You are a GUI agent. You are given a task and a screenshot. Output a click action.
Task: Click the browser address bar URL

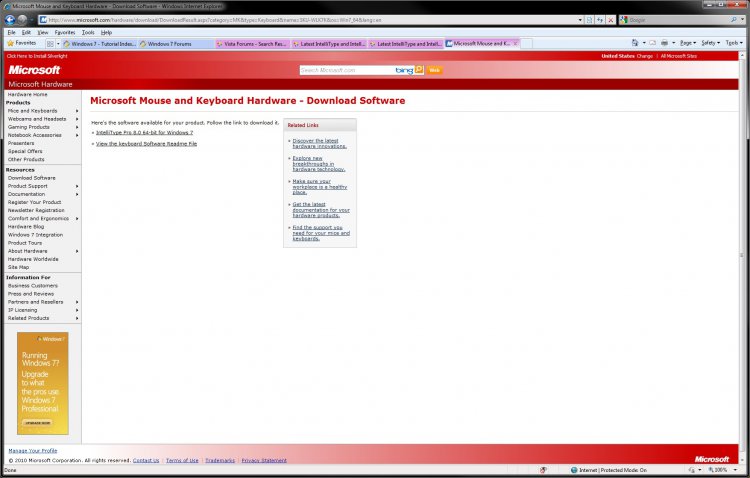click(x=306, y=20)
